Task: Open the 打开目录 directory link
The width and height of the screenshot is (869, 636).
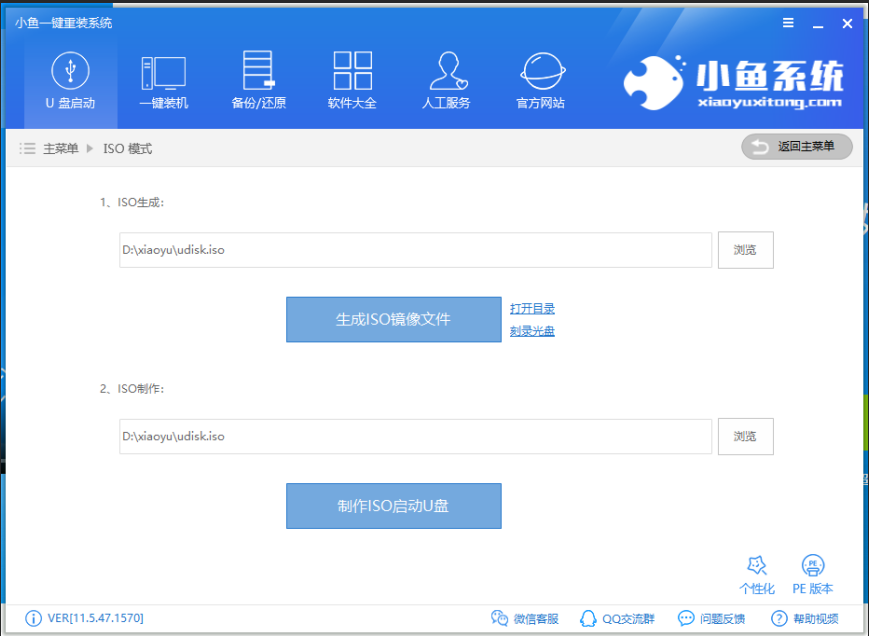Action: [532, 308]
